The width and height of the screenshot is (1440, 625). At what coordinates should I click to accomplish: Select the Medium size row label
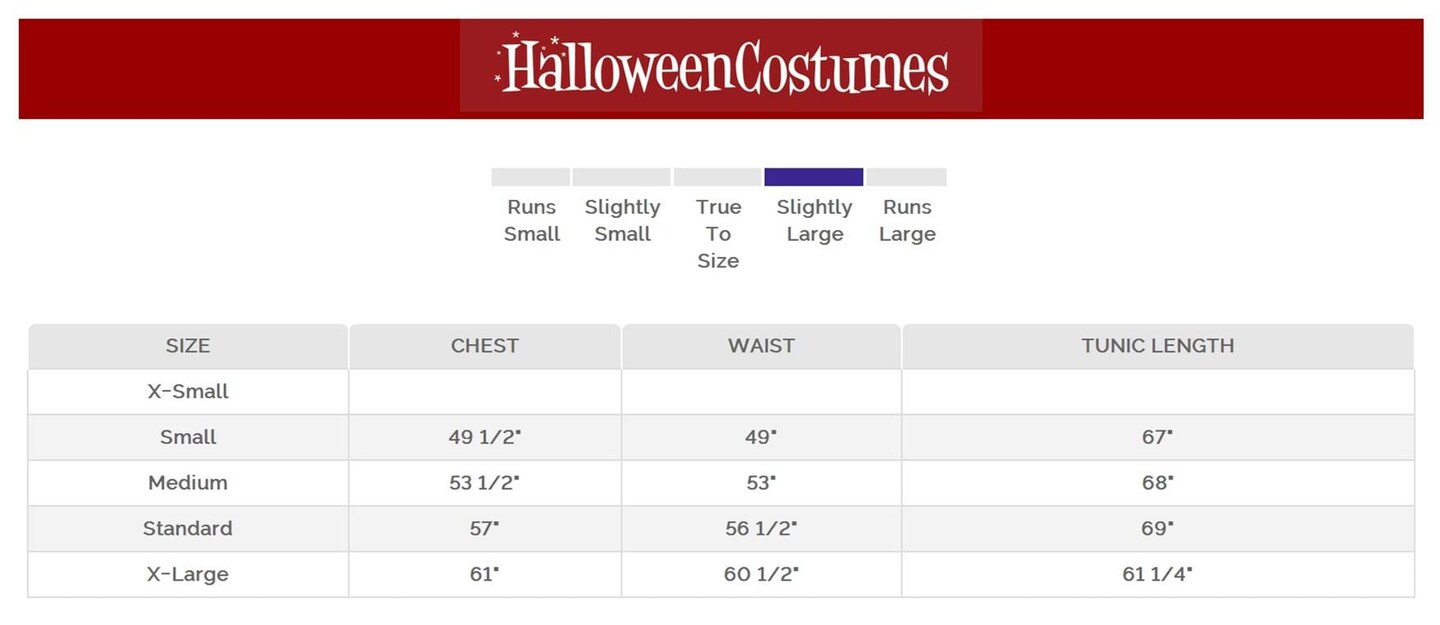coord(188,483)
